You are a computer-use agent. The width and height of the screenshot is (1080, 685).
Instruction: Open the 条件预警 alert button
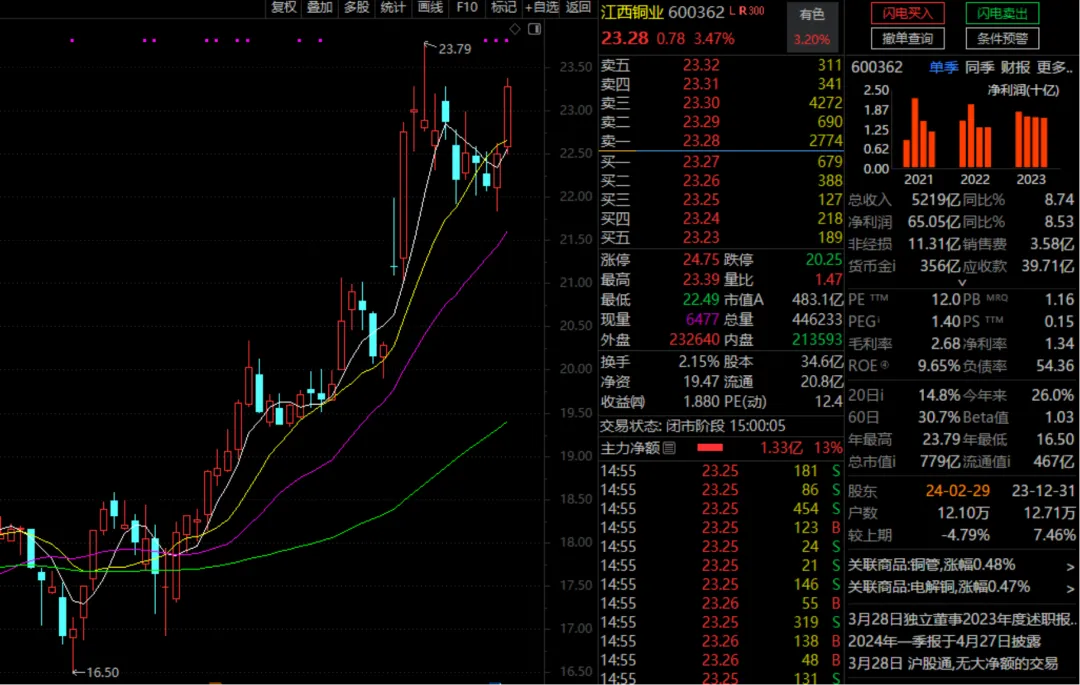point(1002,39)
